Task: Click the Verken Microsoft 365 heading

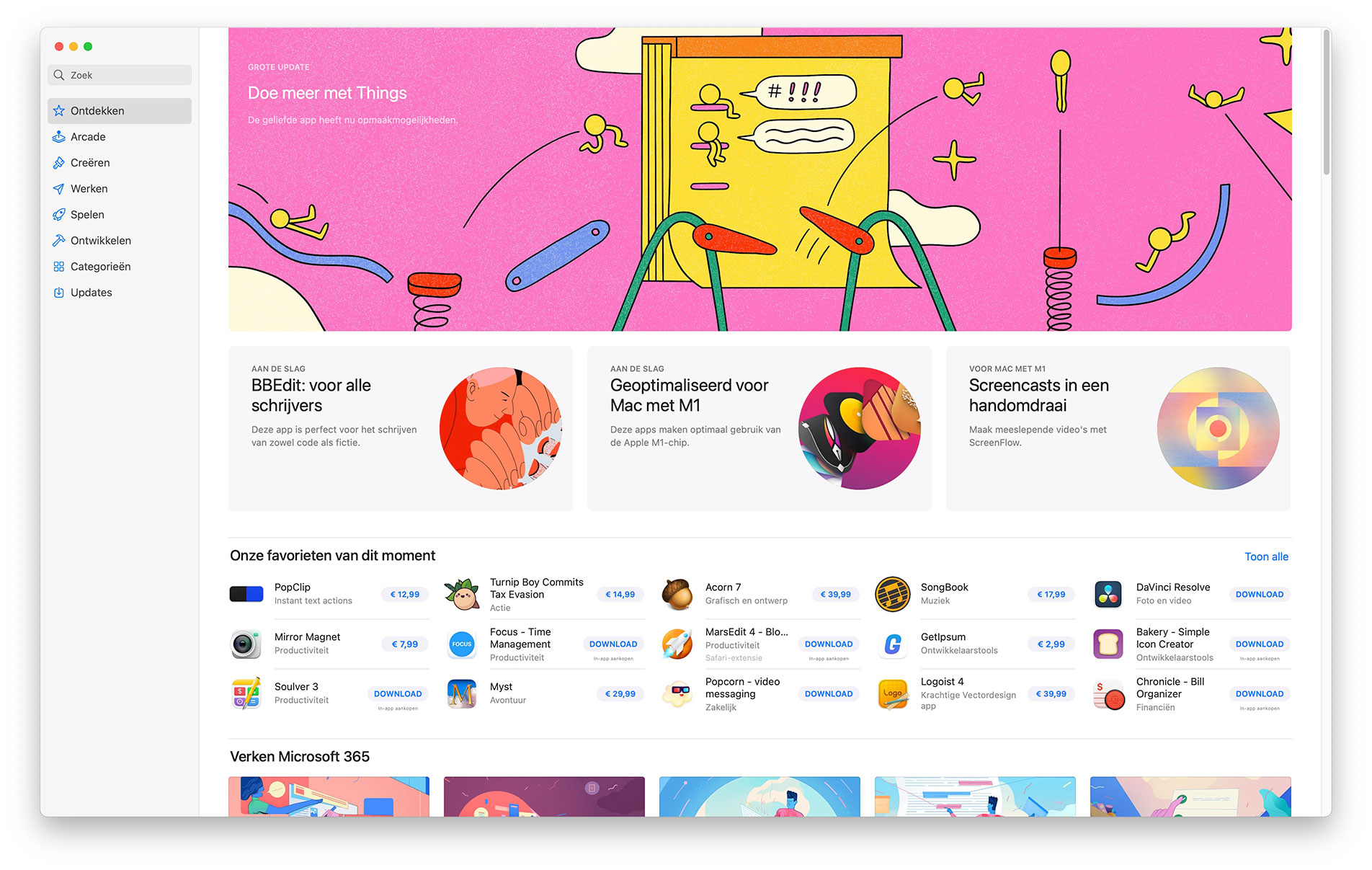Action: [x=300, y=757]
